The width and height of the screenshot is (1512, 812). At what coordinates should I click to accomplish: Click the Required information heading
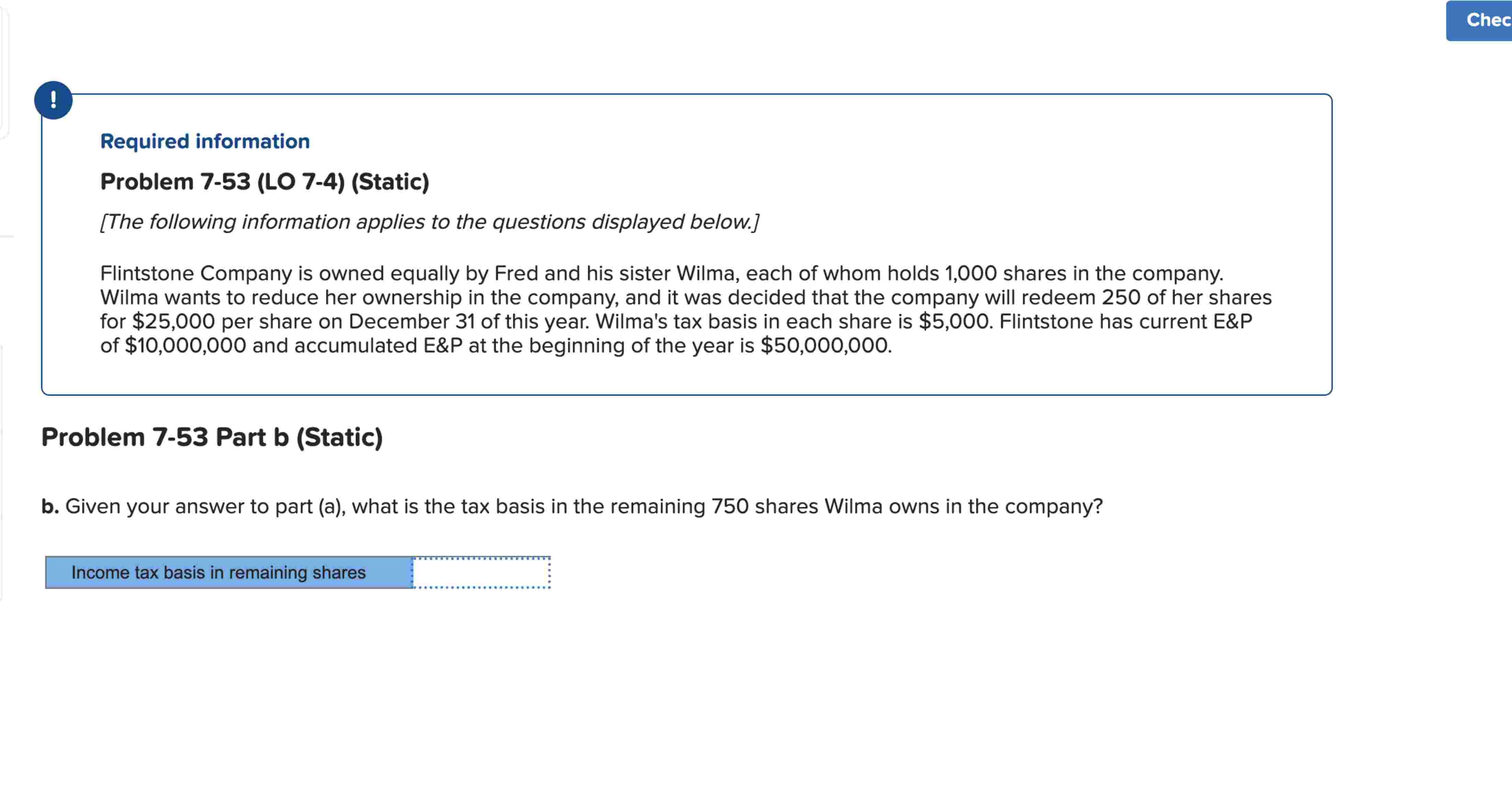tap(205, 140)
